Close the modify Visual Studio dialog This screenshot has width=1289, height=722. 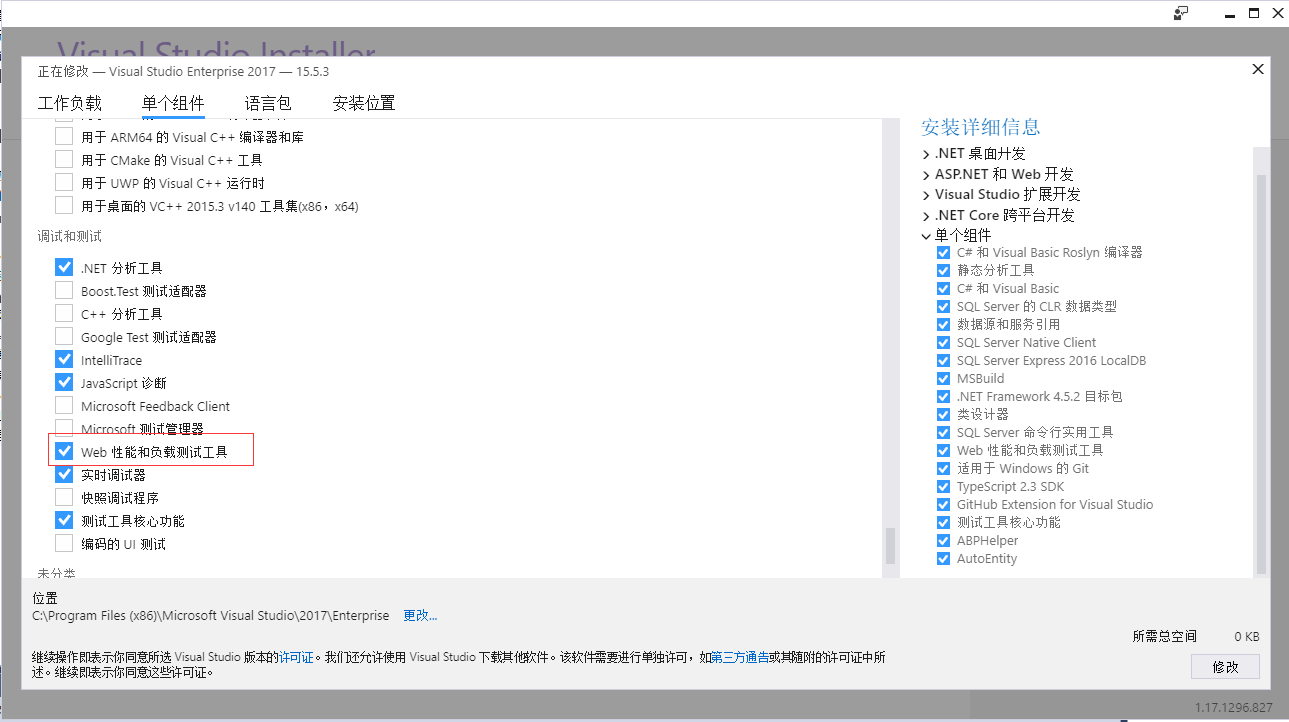click(1258, 69)
